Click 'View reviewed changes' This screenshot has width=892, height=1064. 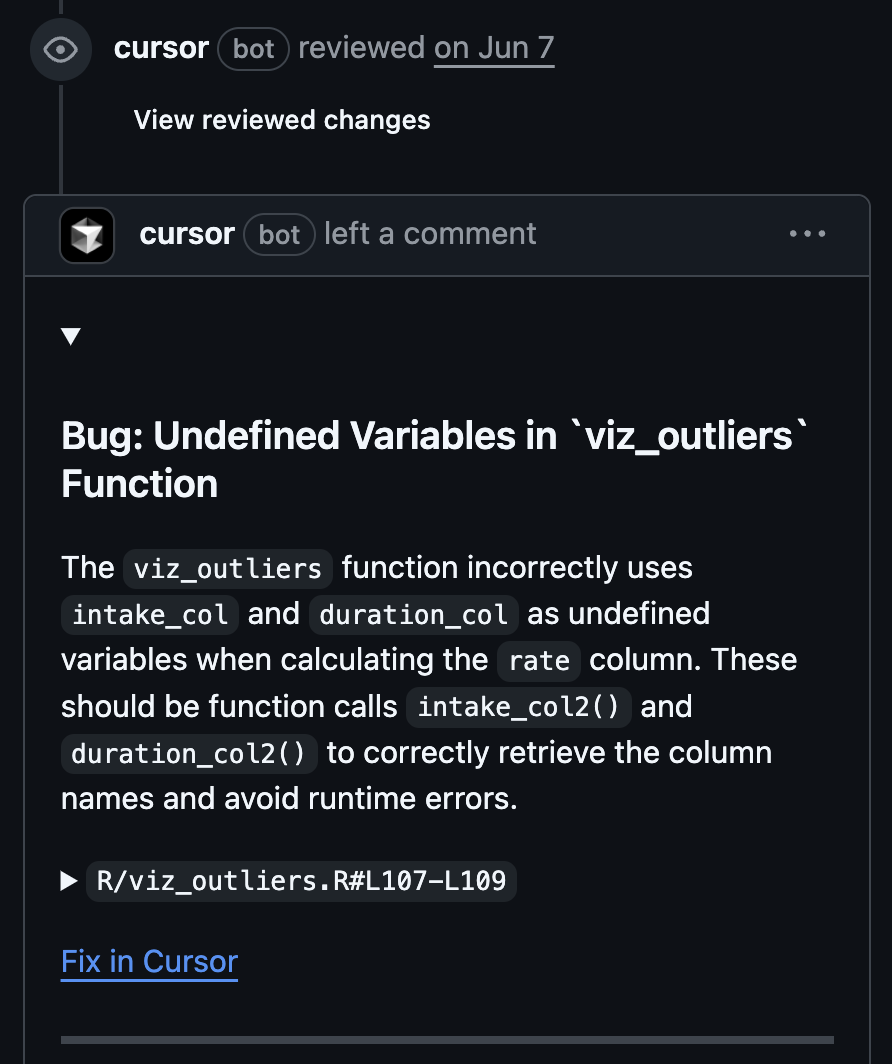[x=282, y=120]
